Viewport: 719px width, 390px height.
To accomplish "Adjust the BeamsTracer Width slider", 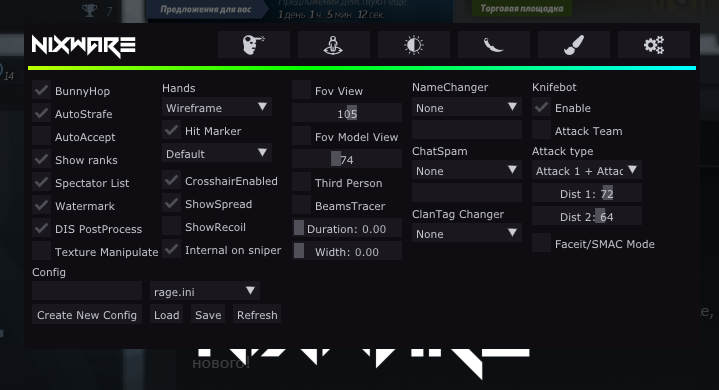I will pyautogui.click(x=347, y=251).
